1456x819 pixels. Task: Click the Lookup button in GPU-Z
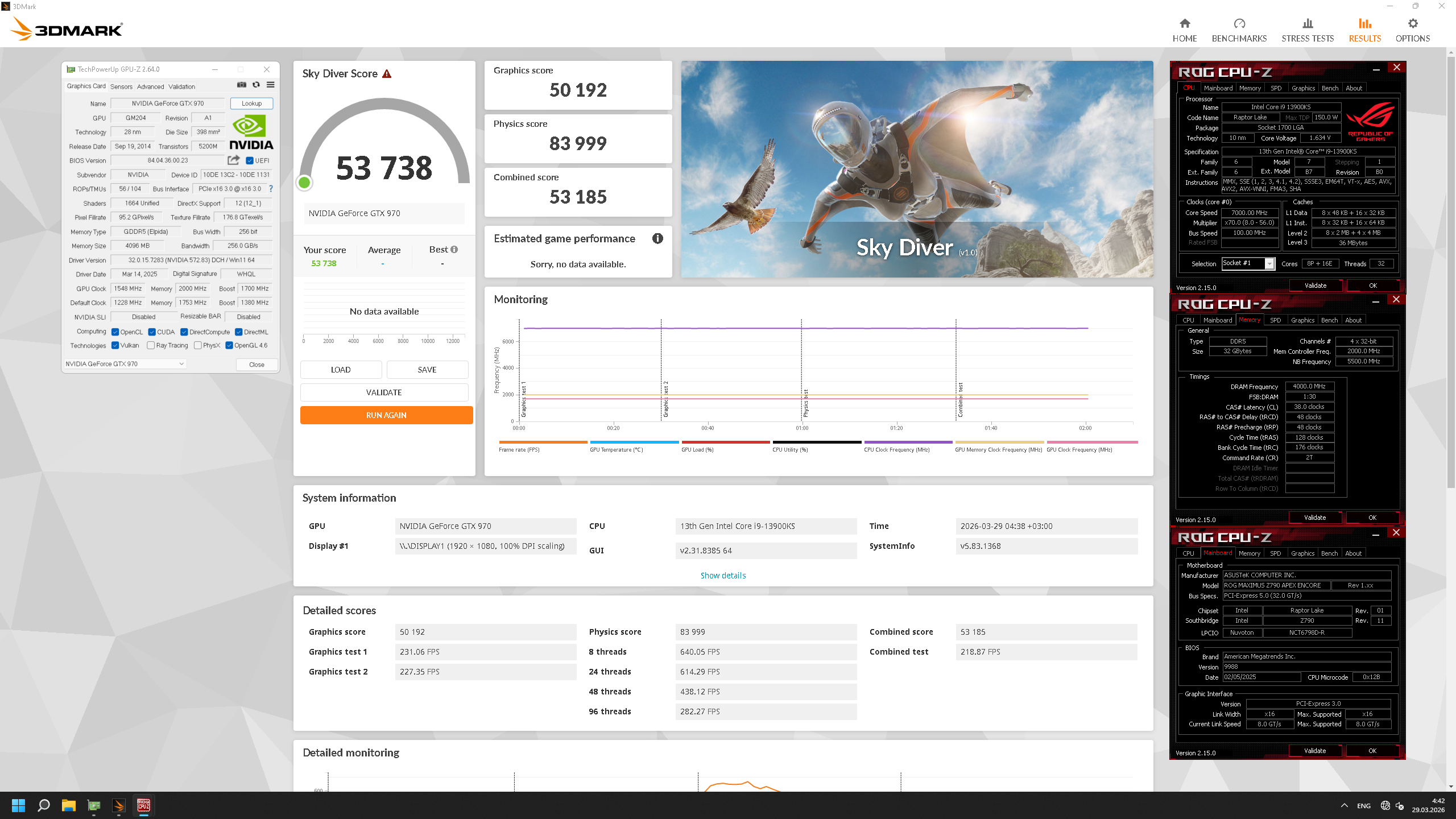[x=251, y=104]
